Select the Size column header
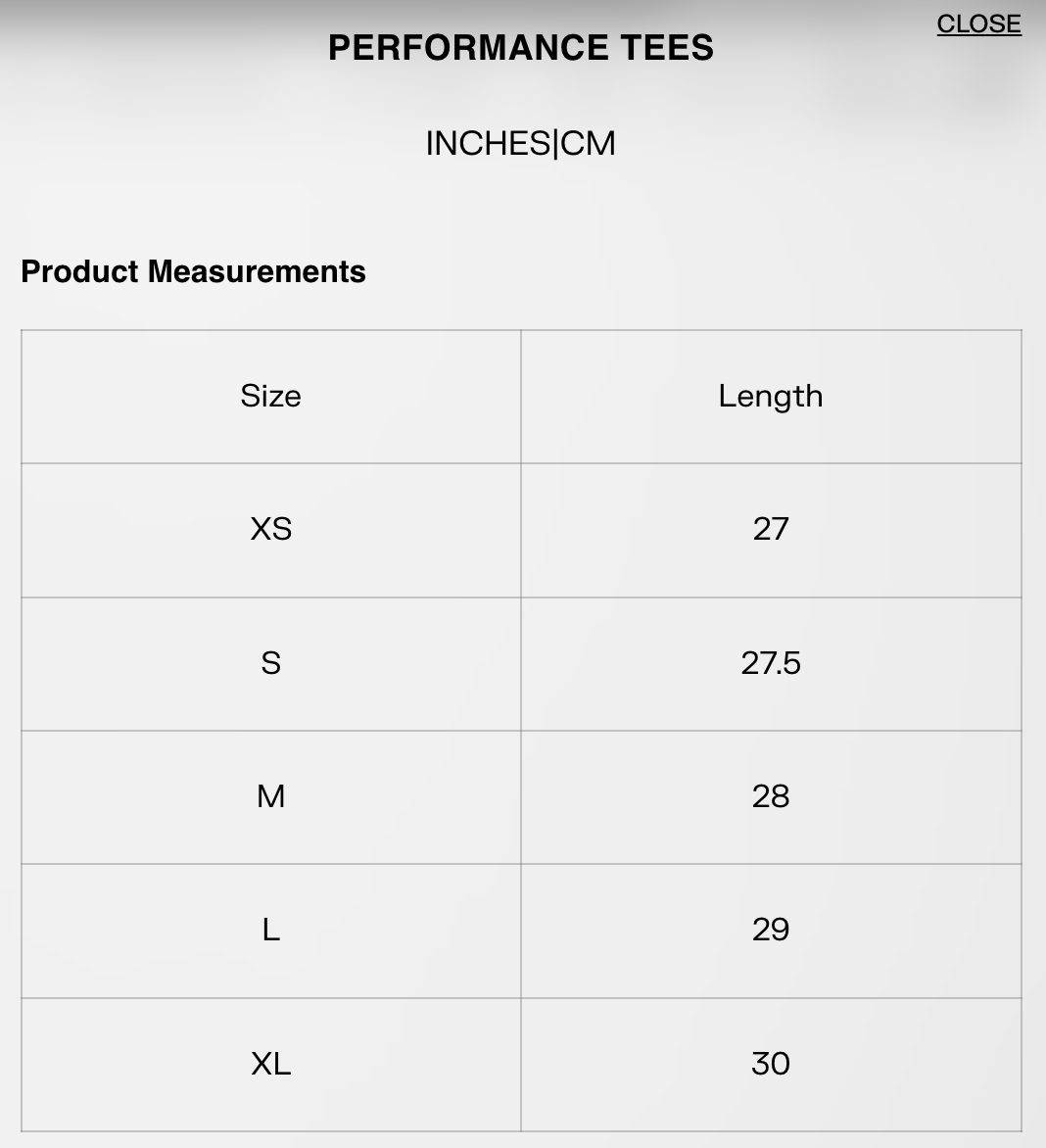Screen dimensions: 1046x1148 click(270, 396)
